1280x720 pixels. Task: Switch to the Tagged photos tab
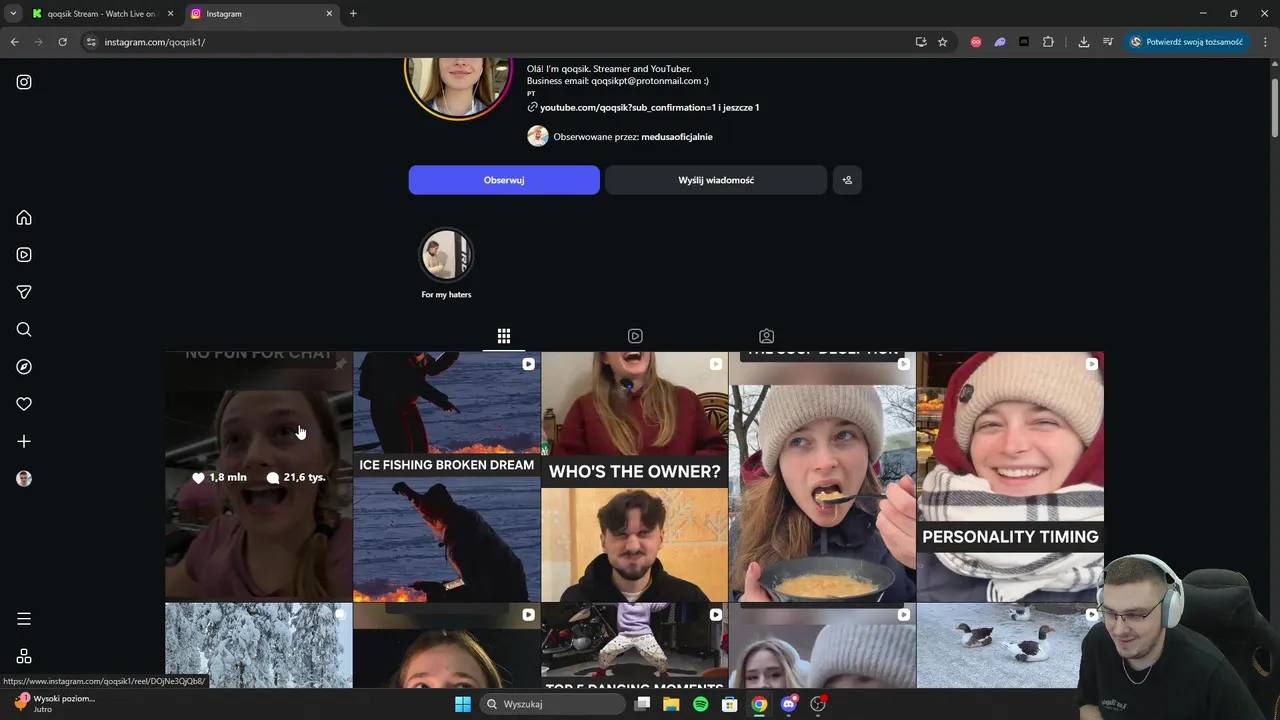click(766, 336)
